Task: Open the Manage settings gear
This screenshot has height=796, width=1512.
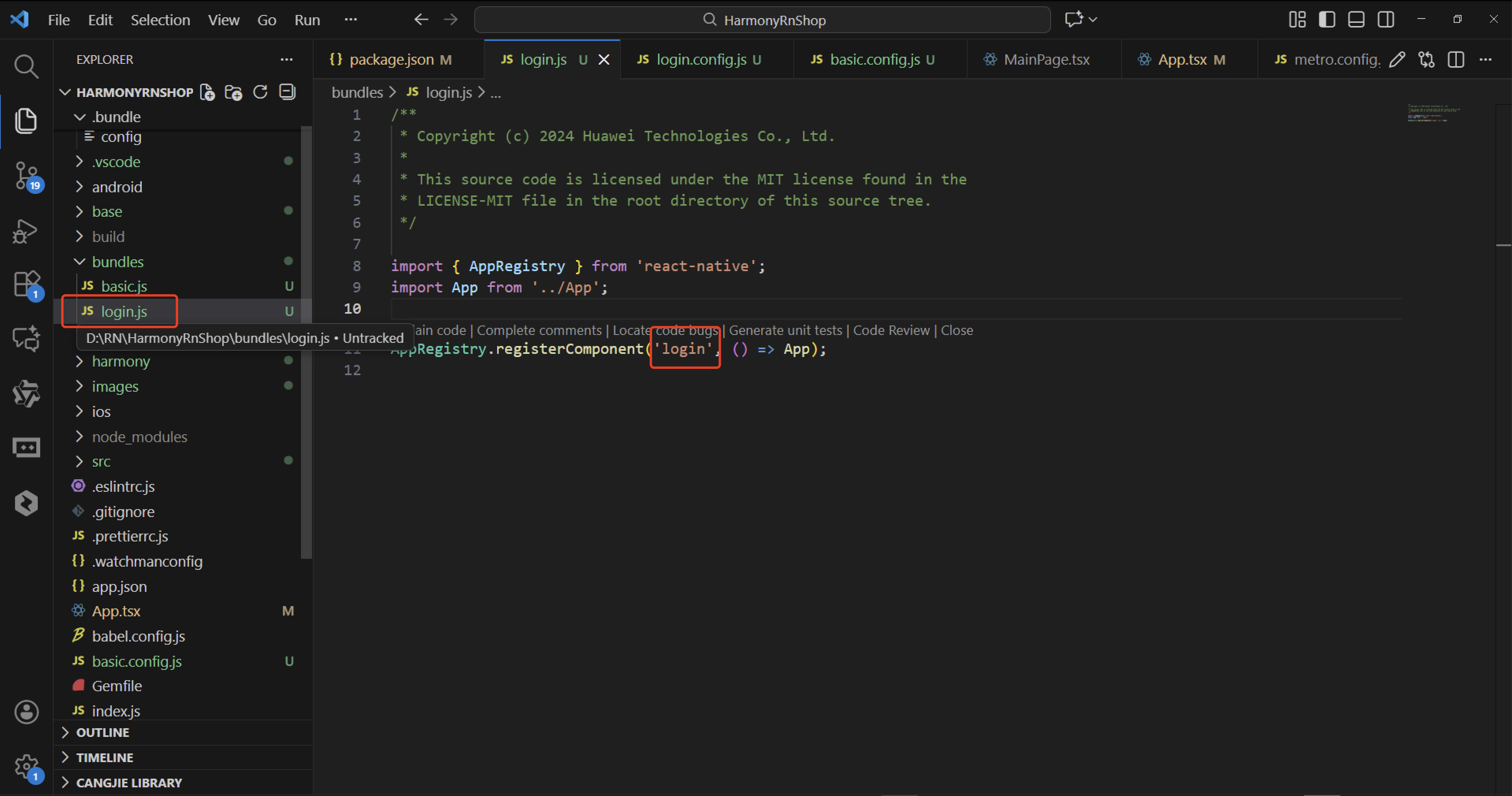Action: coord(27,767)
